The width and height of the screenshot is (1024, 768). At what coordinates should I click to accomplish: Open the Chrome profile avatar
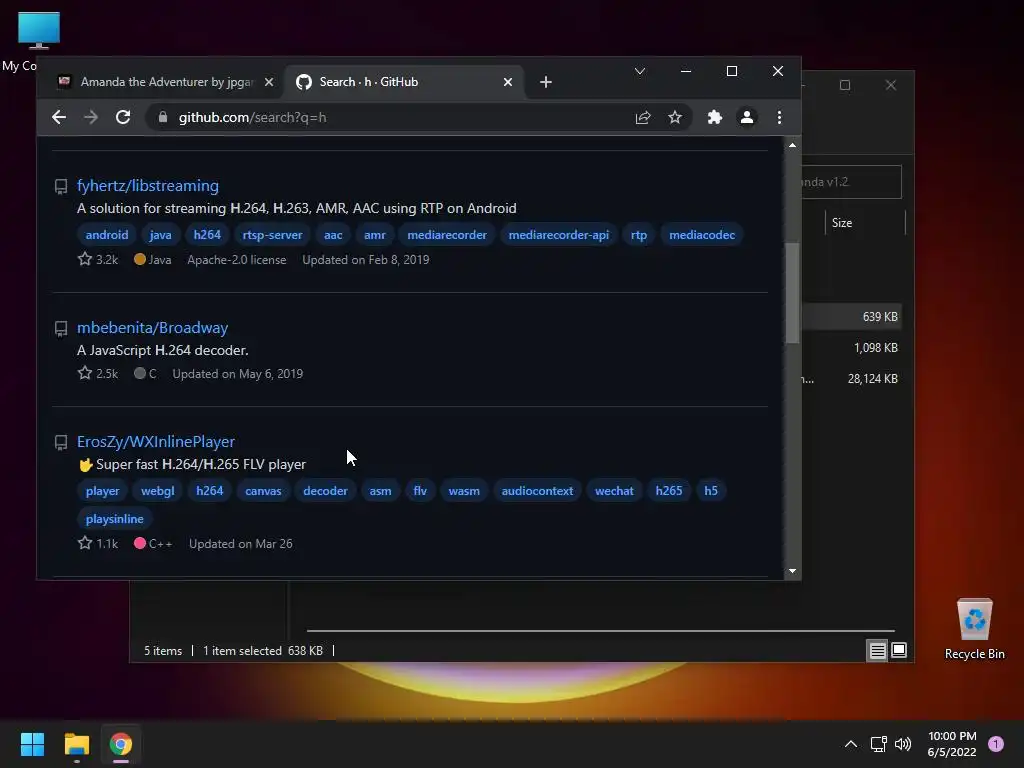(x=746, y=118)
